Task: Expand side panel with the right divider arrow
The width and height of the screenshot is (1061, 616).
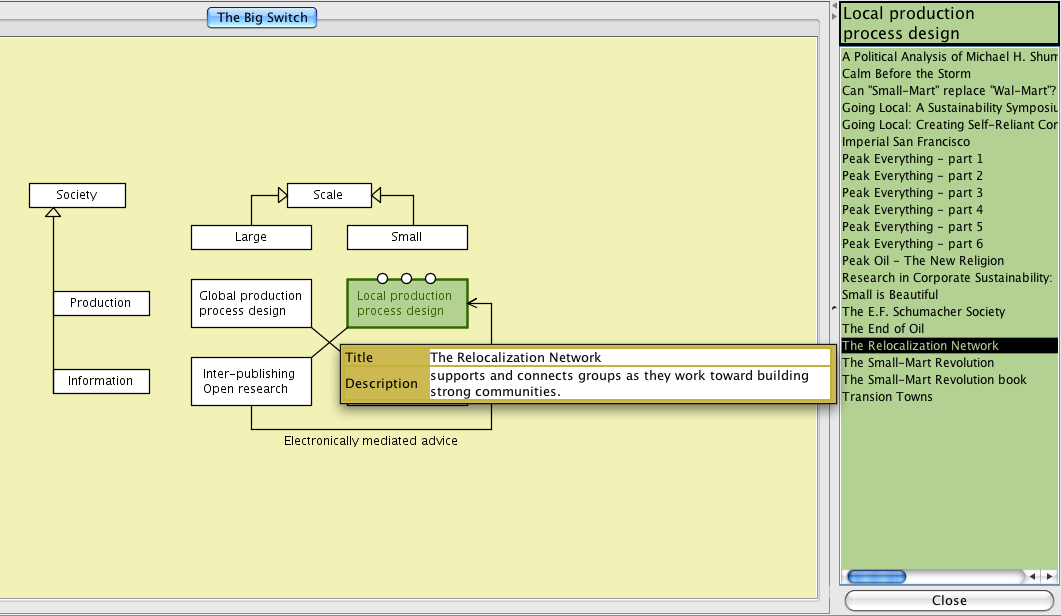Action: (835, 17)
